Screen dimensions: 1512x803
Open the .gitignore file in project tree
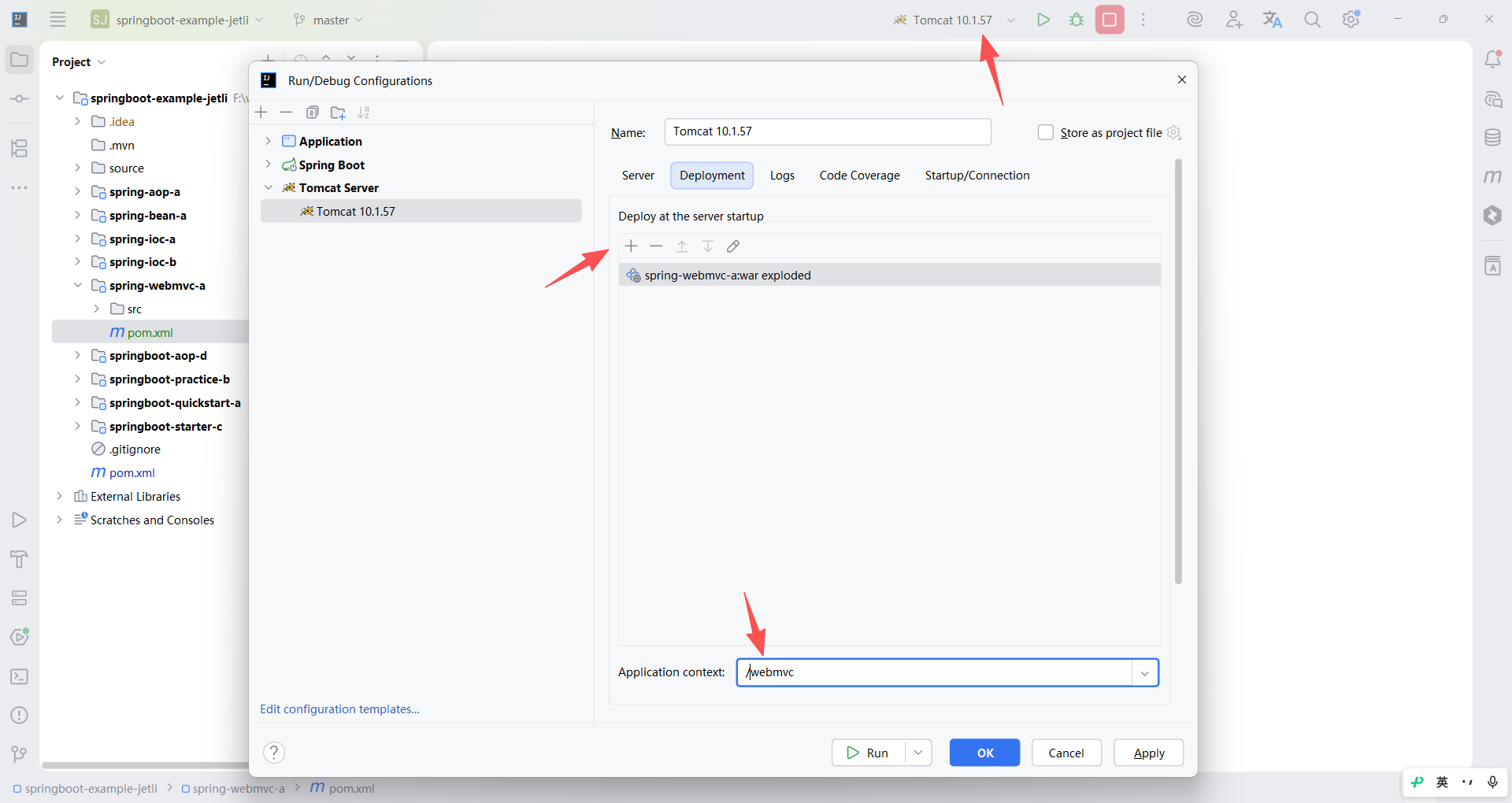[135, 450]
